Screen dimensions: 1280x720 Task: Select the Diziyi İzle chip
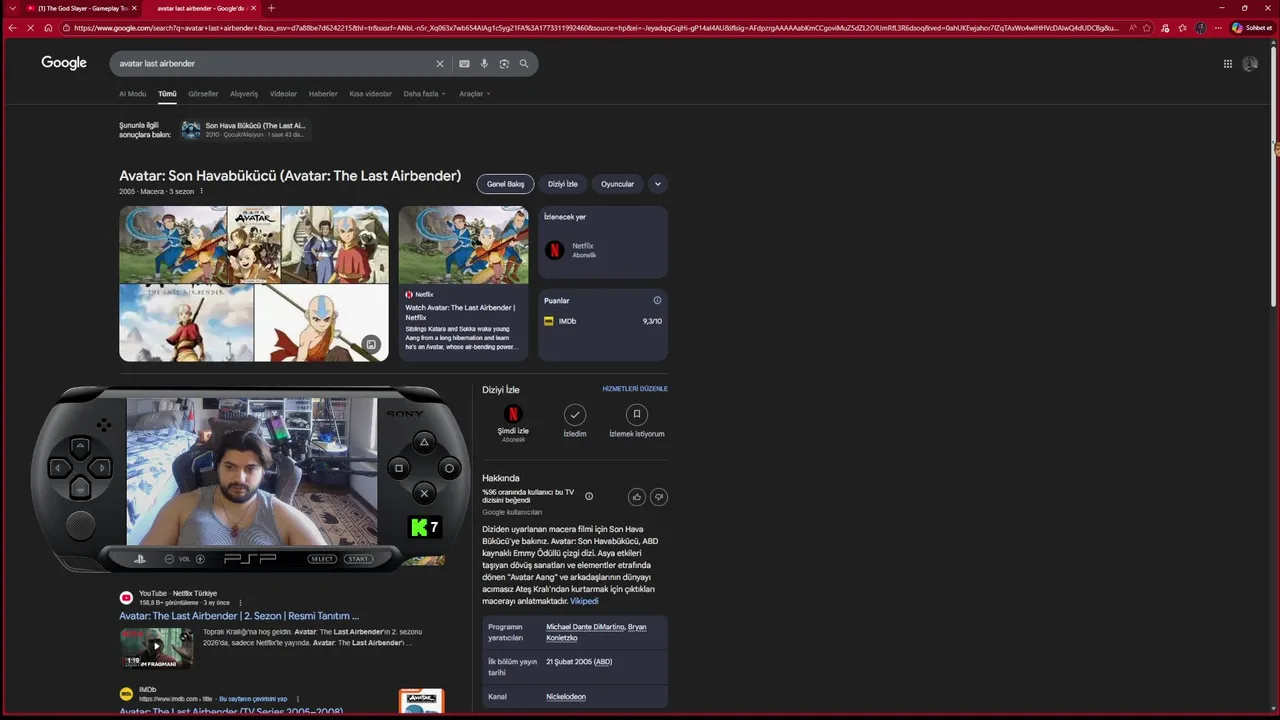coord(563,184)
